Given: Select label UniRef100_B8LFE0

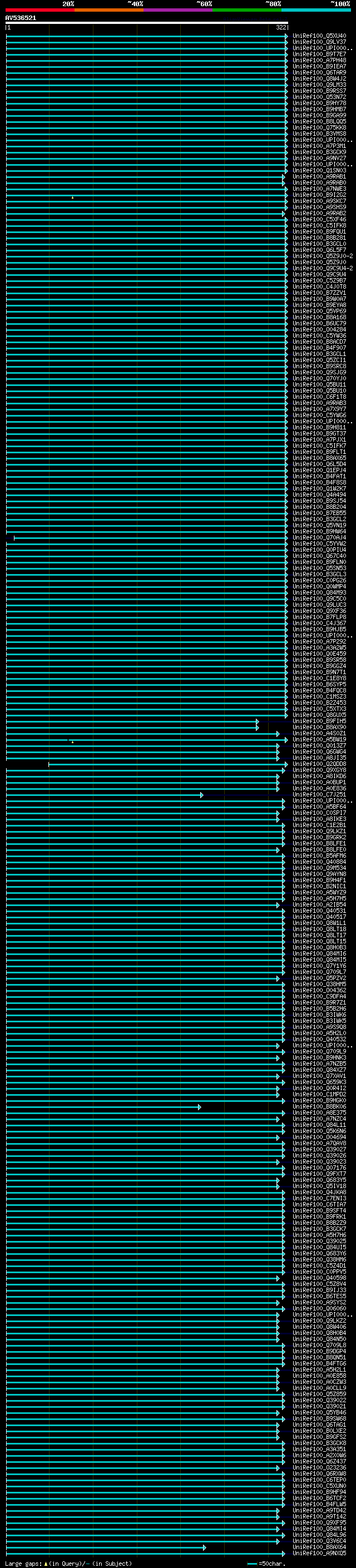Looking at the screenshot, I should coord(319,849).
